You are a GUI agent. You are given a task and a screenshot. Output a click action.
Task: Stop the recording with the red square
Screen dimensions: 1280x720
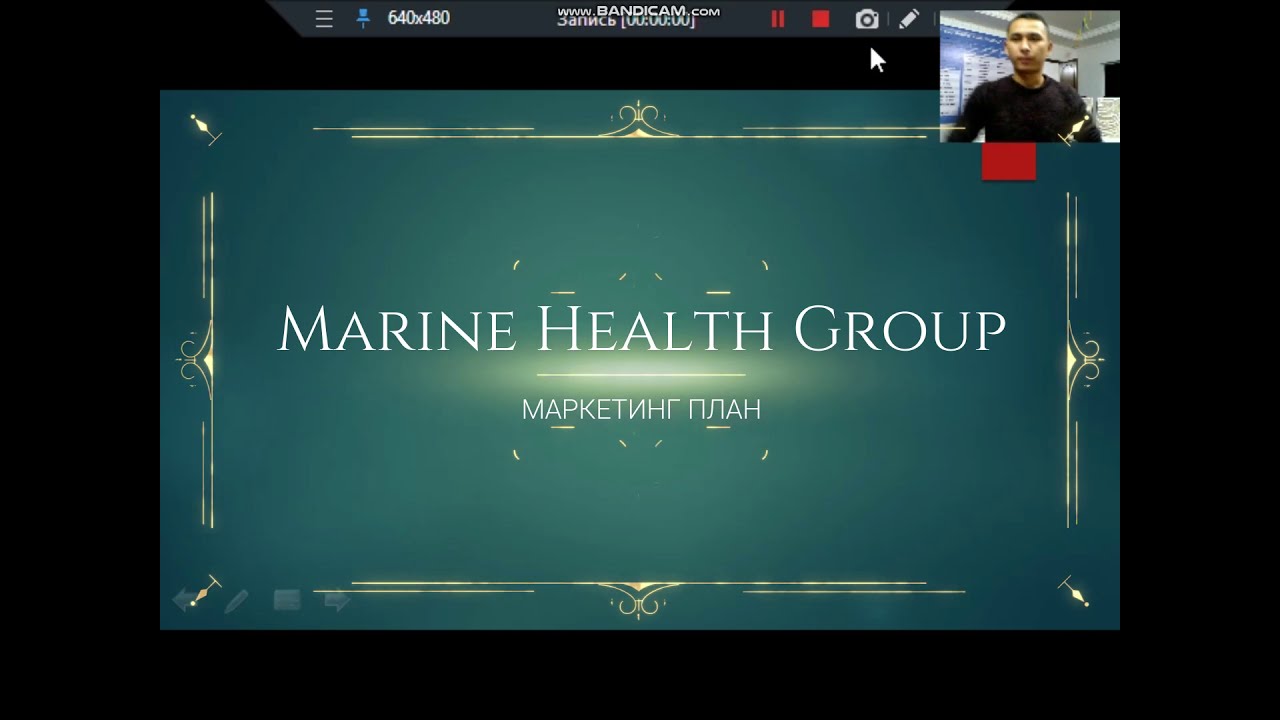click(821, 19)
